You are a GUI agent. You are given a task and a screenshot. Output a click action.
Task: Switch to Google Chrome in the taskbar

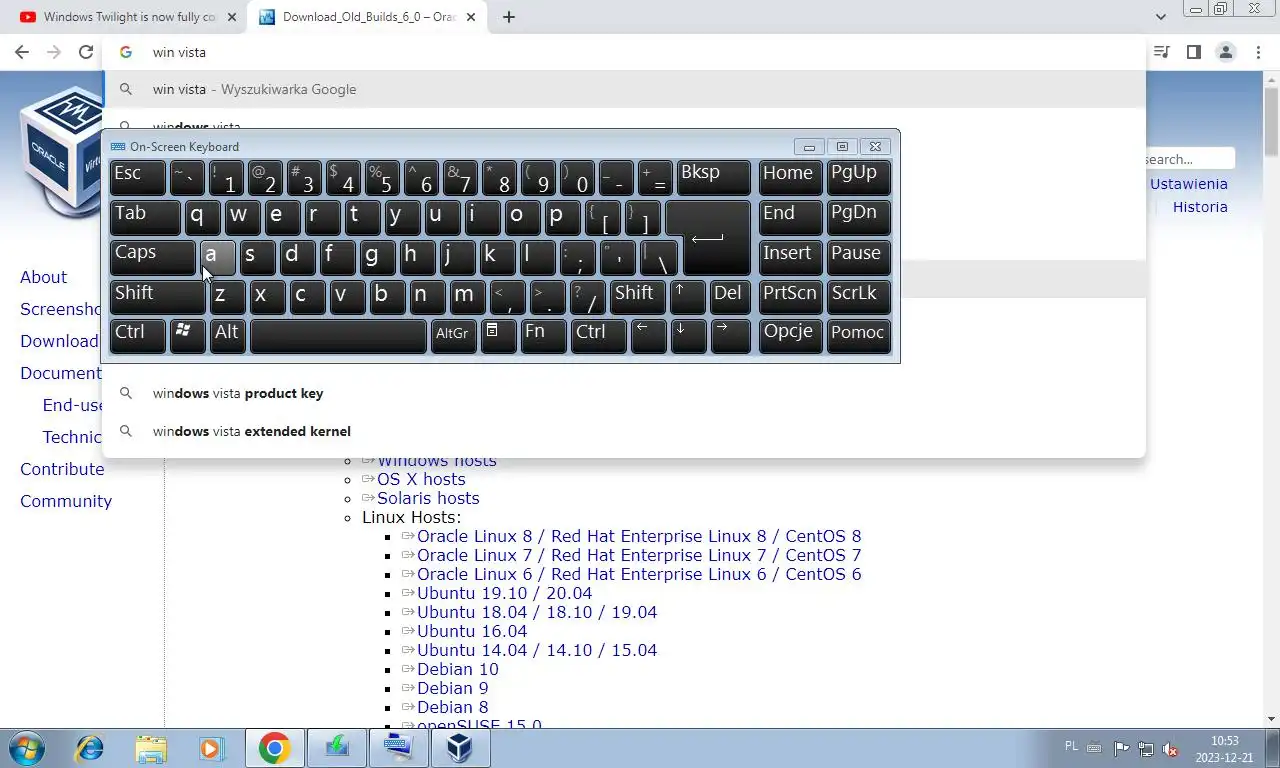275,748
